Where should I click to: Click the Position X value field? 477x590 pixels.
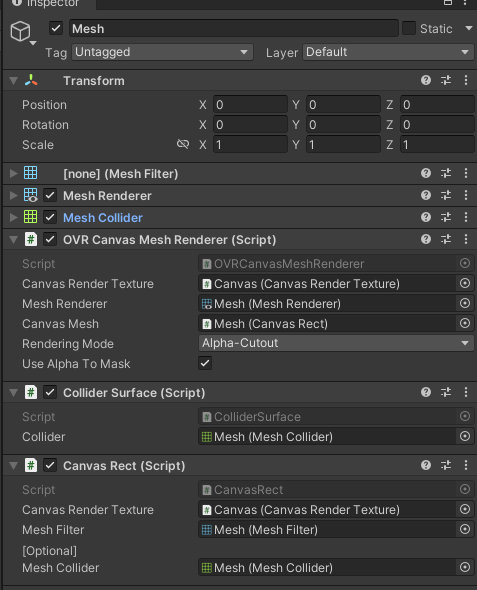point(250,105)
